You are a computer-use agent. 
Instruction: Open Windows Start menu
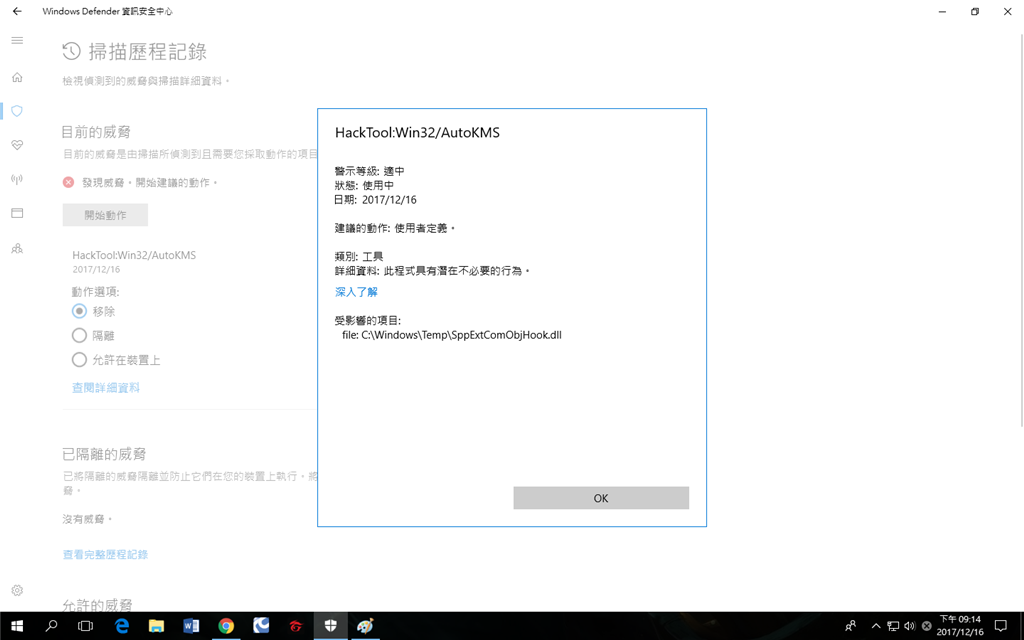17,626
